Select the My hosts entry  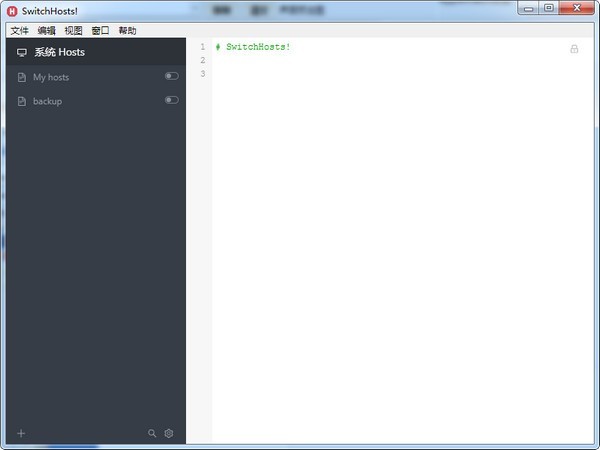tap(96, 77)
